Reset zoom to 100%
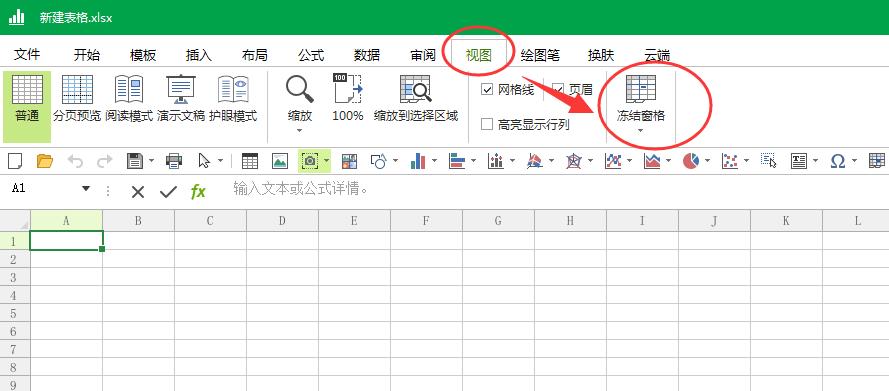This screenshot has width=889, height=391. pos(348,99)
